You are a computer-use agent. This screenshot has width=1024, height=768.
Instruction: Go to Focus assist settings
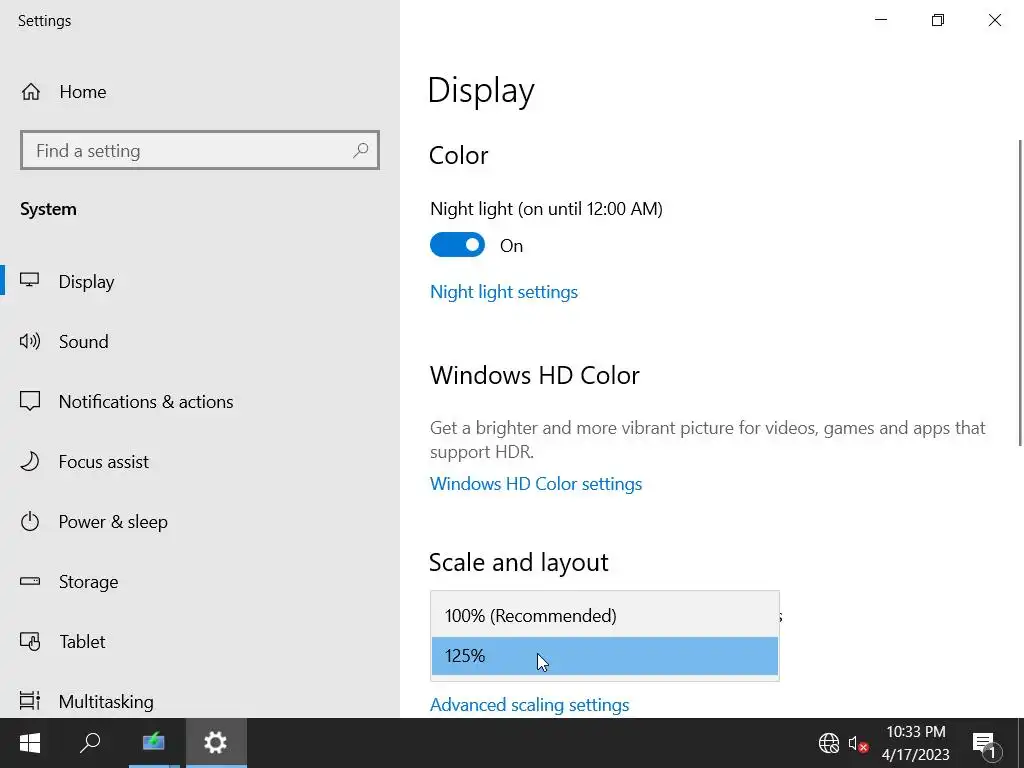[200, 462]
